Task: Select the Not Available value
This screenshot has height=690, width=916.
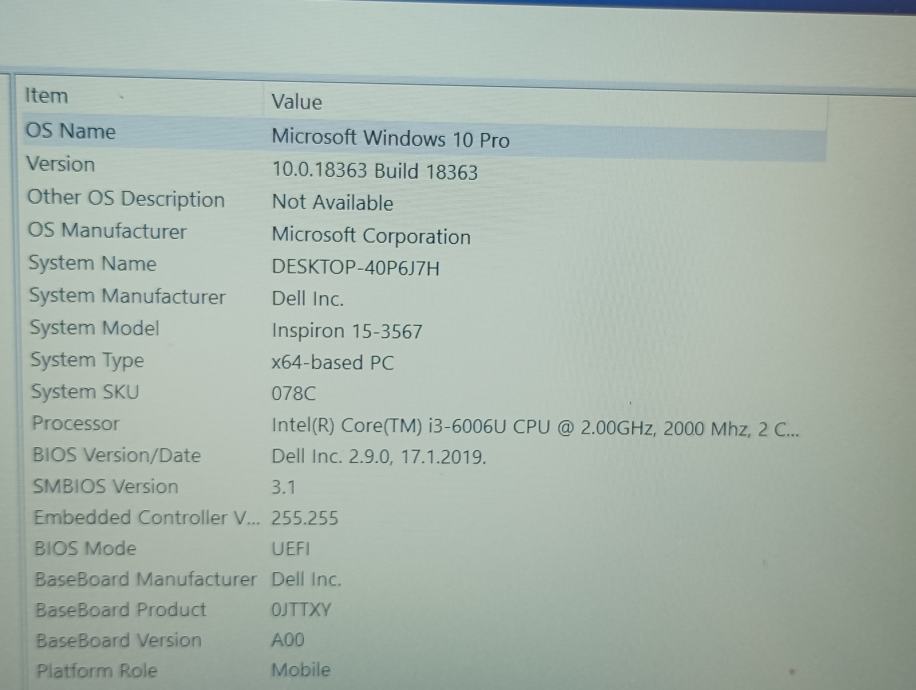Action: coord(332,202)
